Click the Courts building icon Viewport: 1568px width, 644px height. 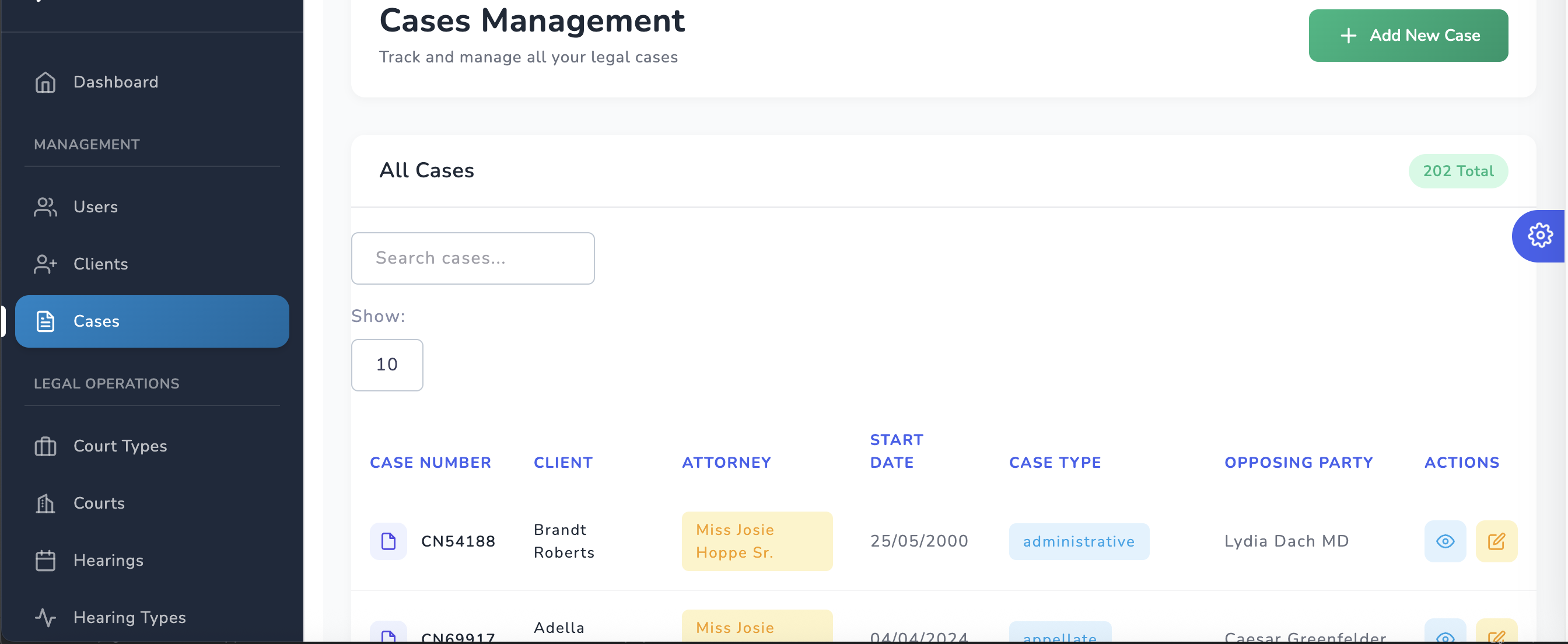(45, 503)
